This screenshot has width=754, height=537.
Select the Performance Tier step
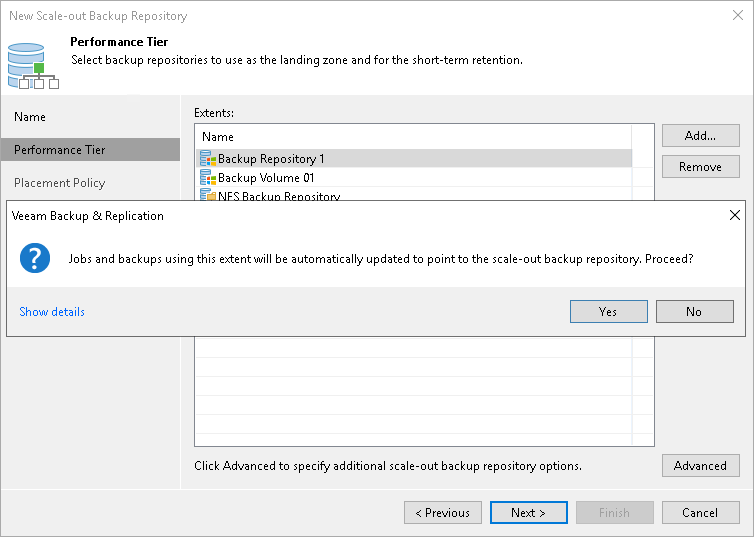(60, 150)
